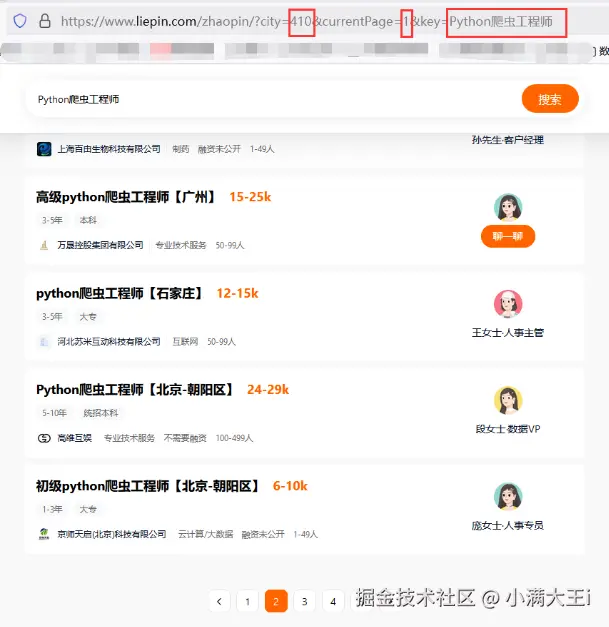This screenshot has height=627, width=609.
Task: Click the 100-499人 company size text
Action: point(234,438)
